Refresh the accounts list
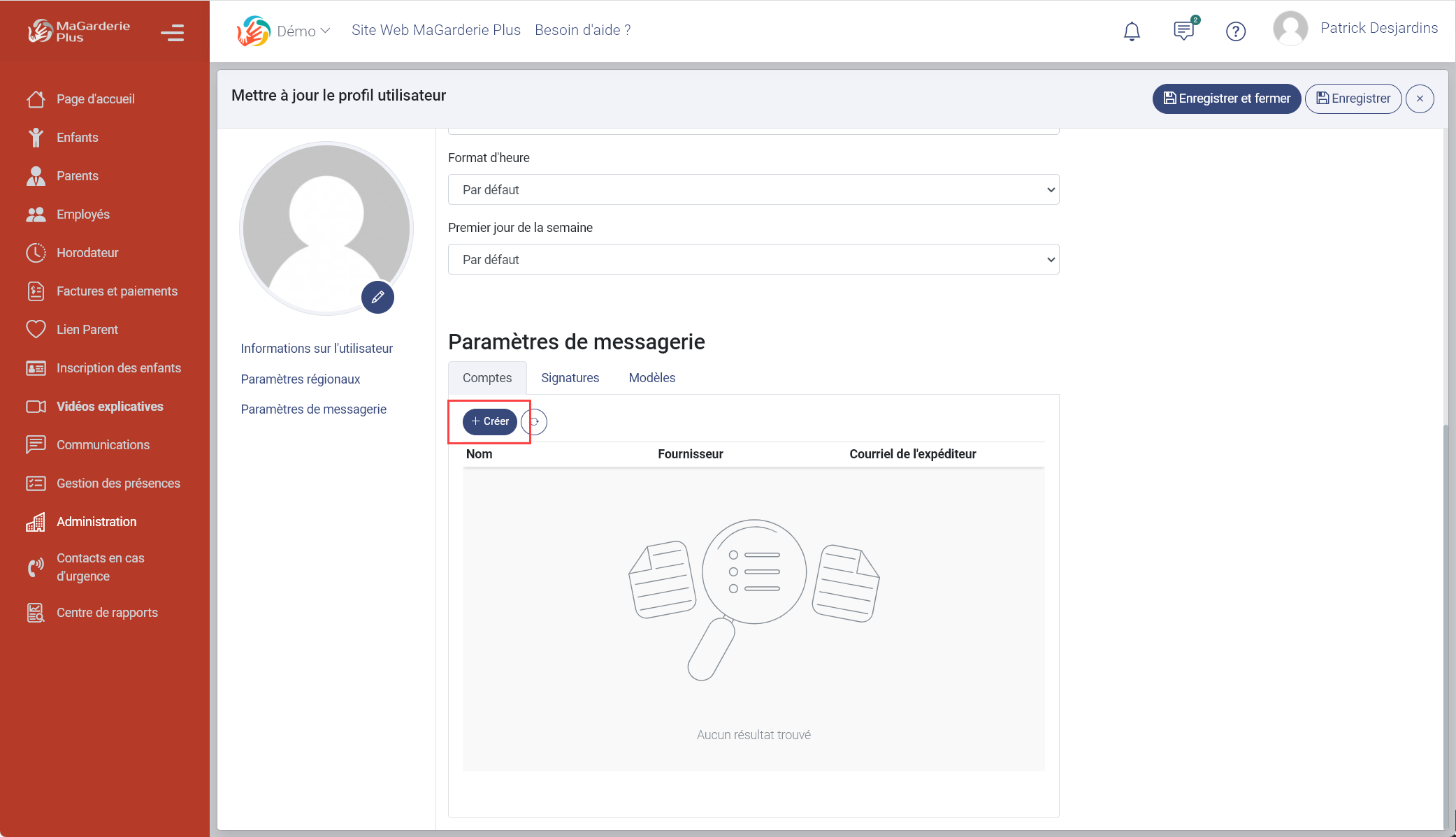The image size is (1456, 837). (534, 422)
